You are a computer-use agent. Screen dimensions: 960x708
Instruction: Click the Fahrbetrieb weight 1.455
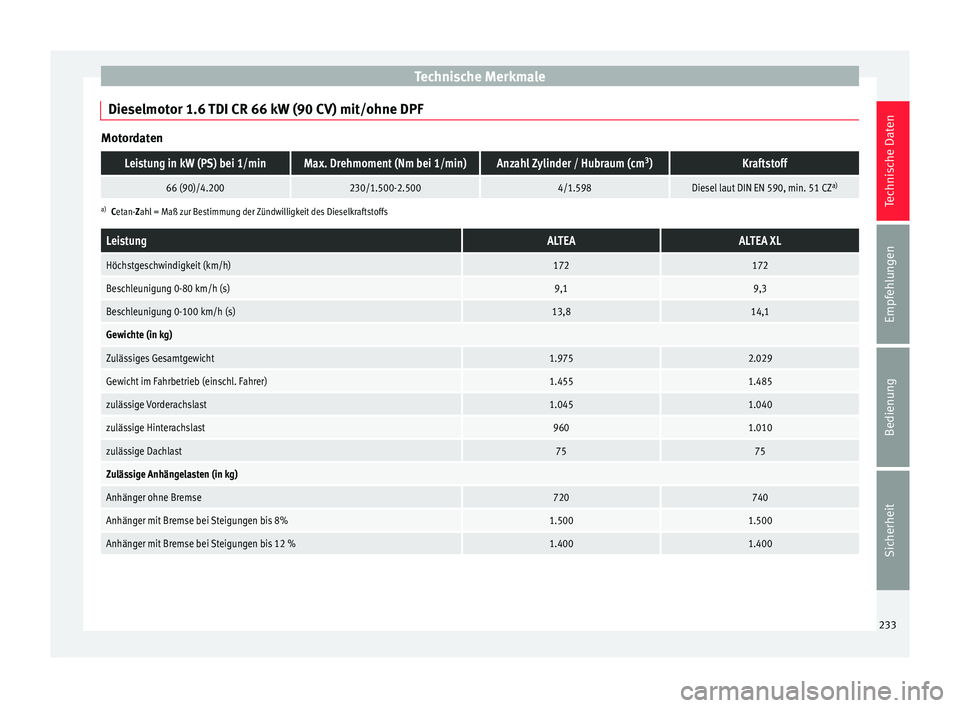tap(561, 382)
